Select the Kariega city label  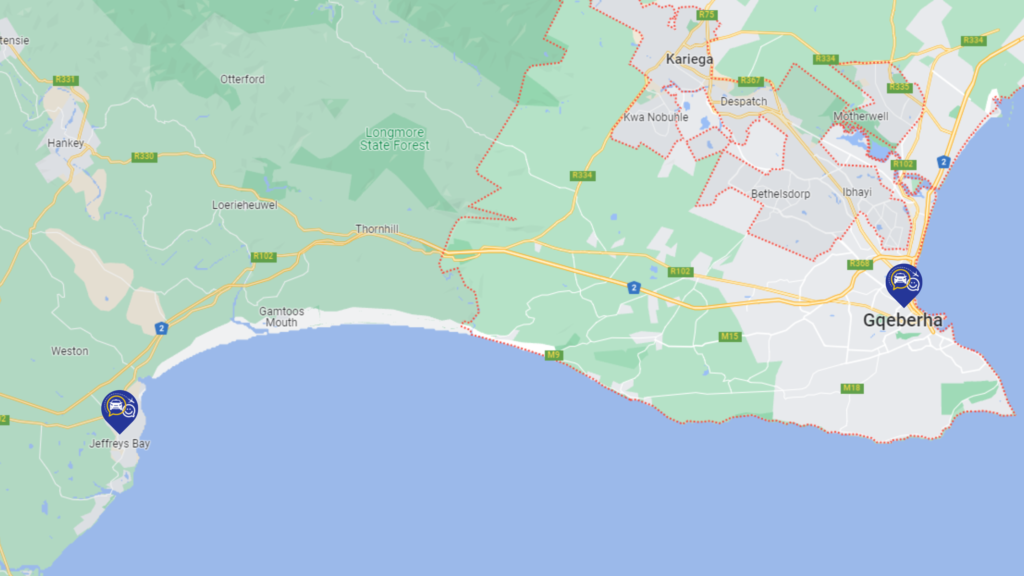click(x=690, y=59)
